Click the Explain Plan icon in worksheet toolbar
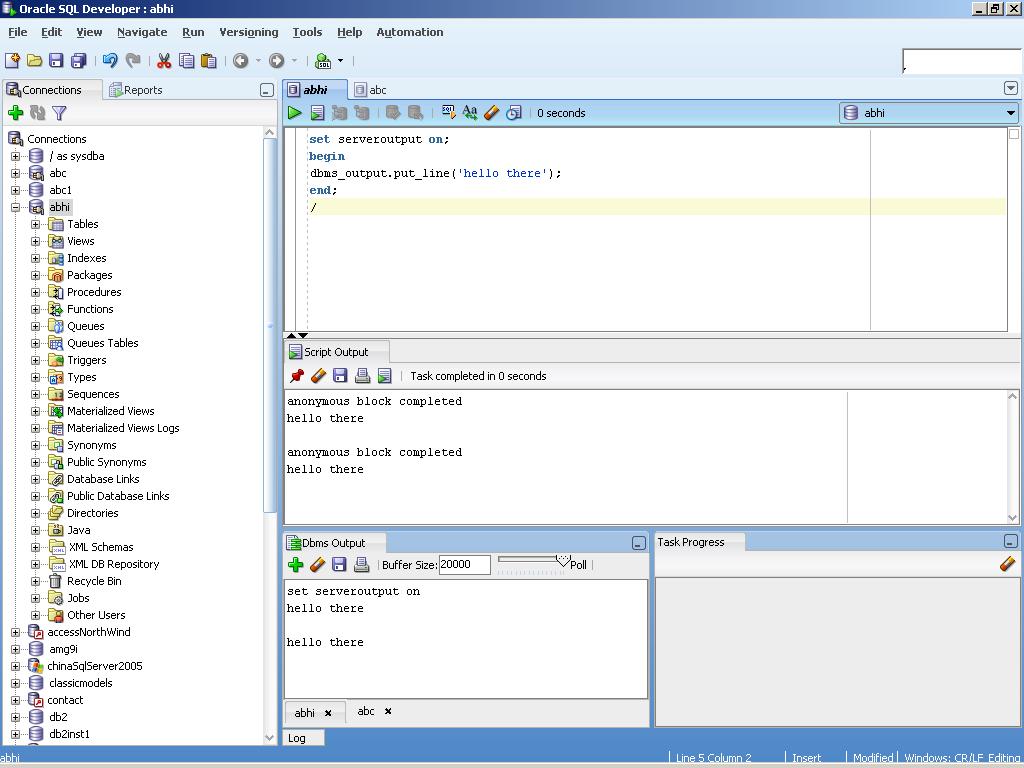This screenshot has height=768, width=1024. (448, 113)
